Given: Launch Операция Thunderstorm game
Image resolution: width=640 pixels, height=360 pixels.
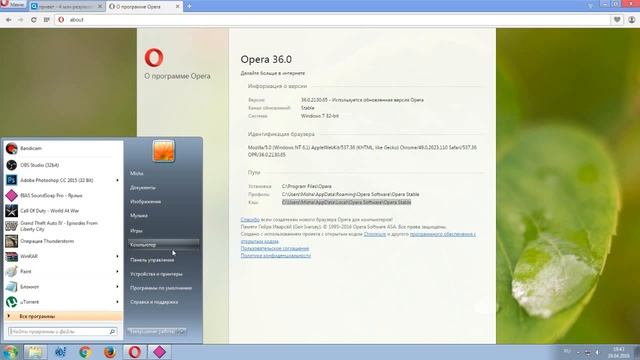Looking at the screenshot, I should 63,241.
